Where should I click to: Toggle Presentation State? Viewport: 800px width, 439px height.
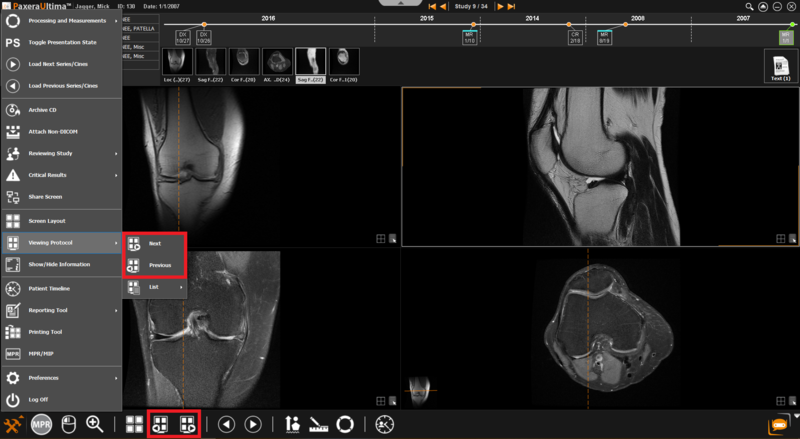click(x=60, y=43)
